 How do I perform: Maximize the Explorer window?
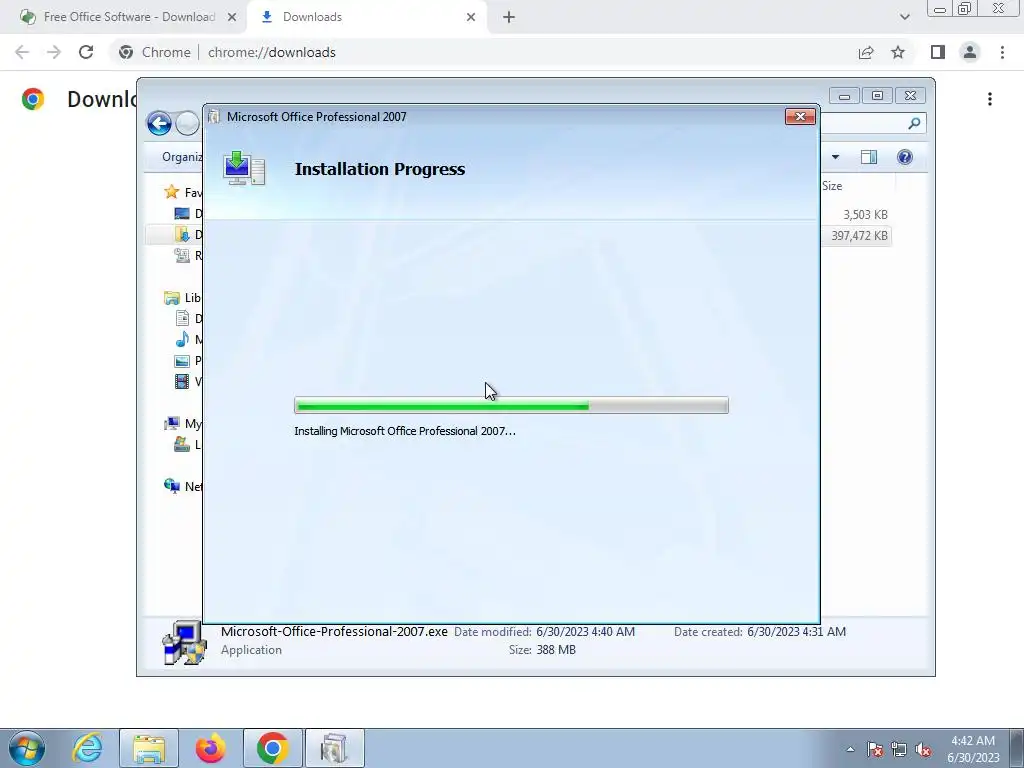(877, 96)
